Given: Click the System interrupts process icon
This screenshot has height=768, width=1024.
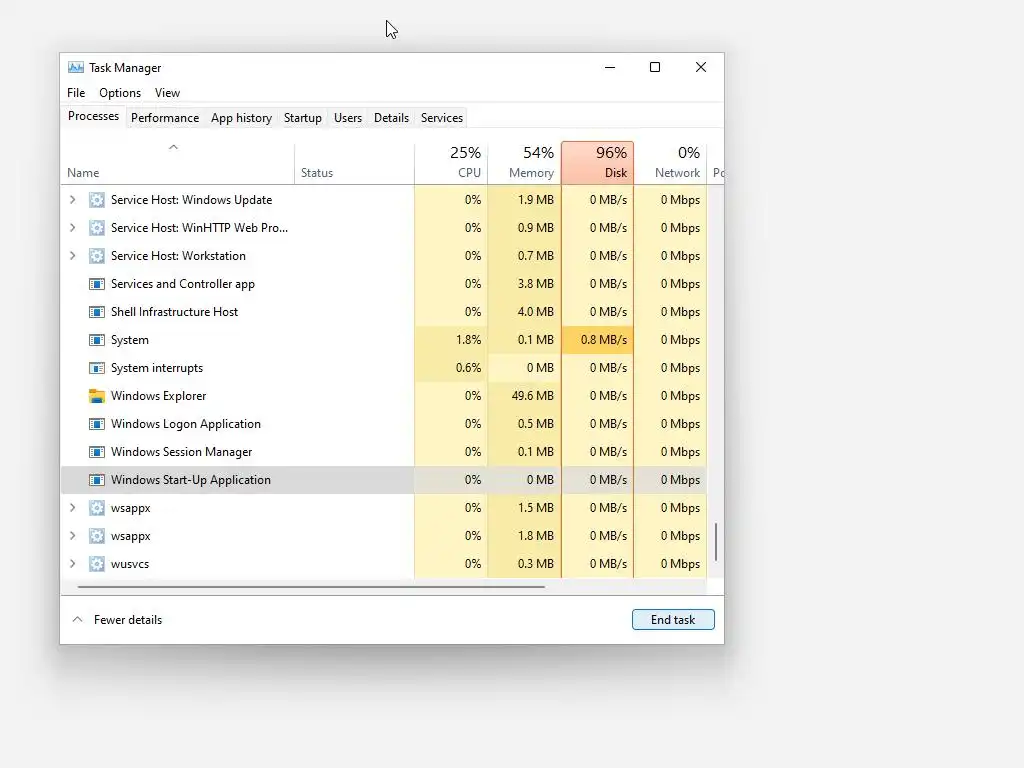Looking at the screenshot, I should pos(97,368).
